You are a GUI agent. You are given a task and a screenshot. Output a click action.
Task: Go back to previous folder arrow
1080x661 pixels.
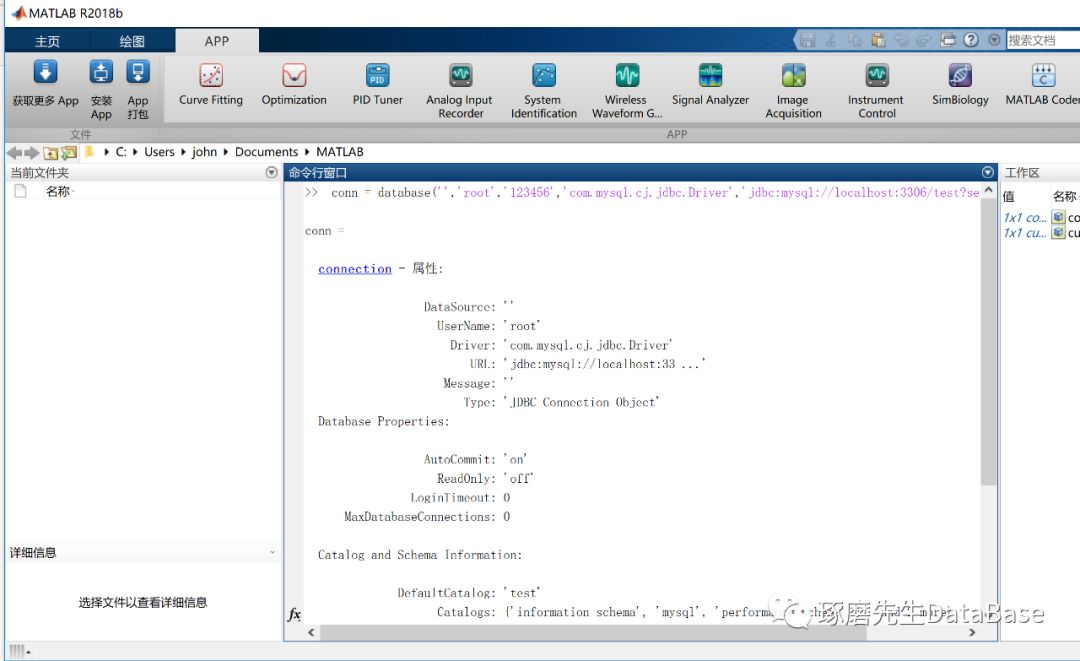[14, 152]
